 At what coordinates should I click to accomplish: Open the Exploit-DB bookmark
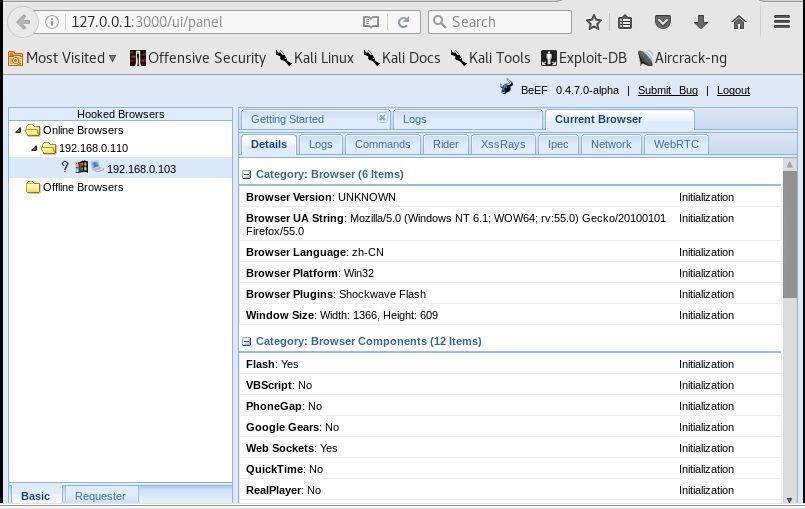(x=584, y=58)
